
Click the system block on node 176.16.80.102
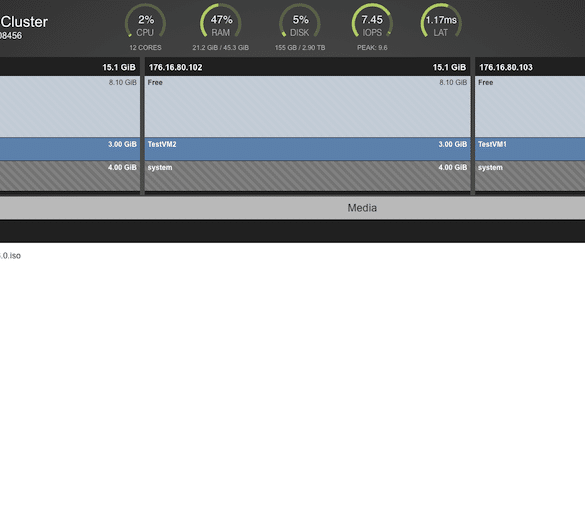(x=307, y=176)
